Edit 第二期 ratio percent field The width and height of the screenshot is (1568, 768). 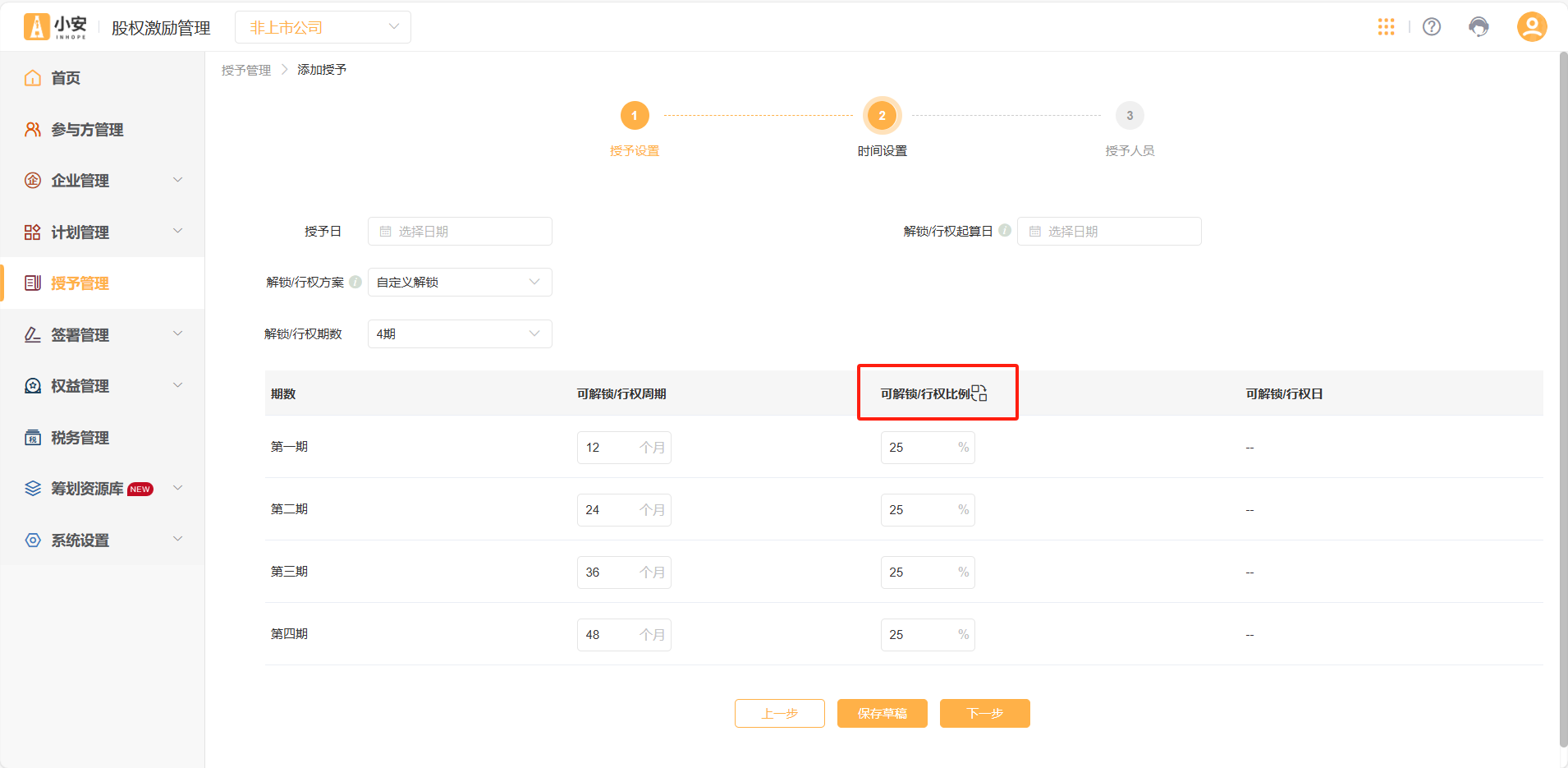click(928, 510)
